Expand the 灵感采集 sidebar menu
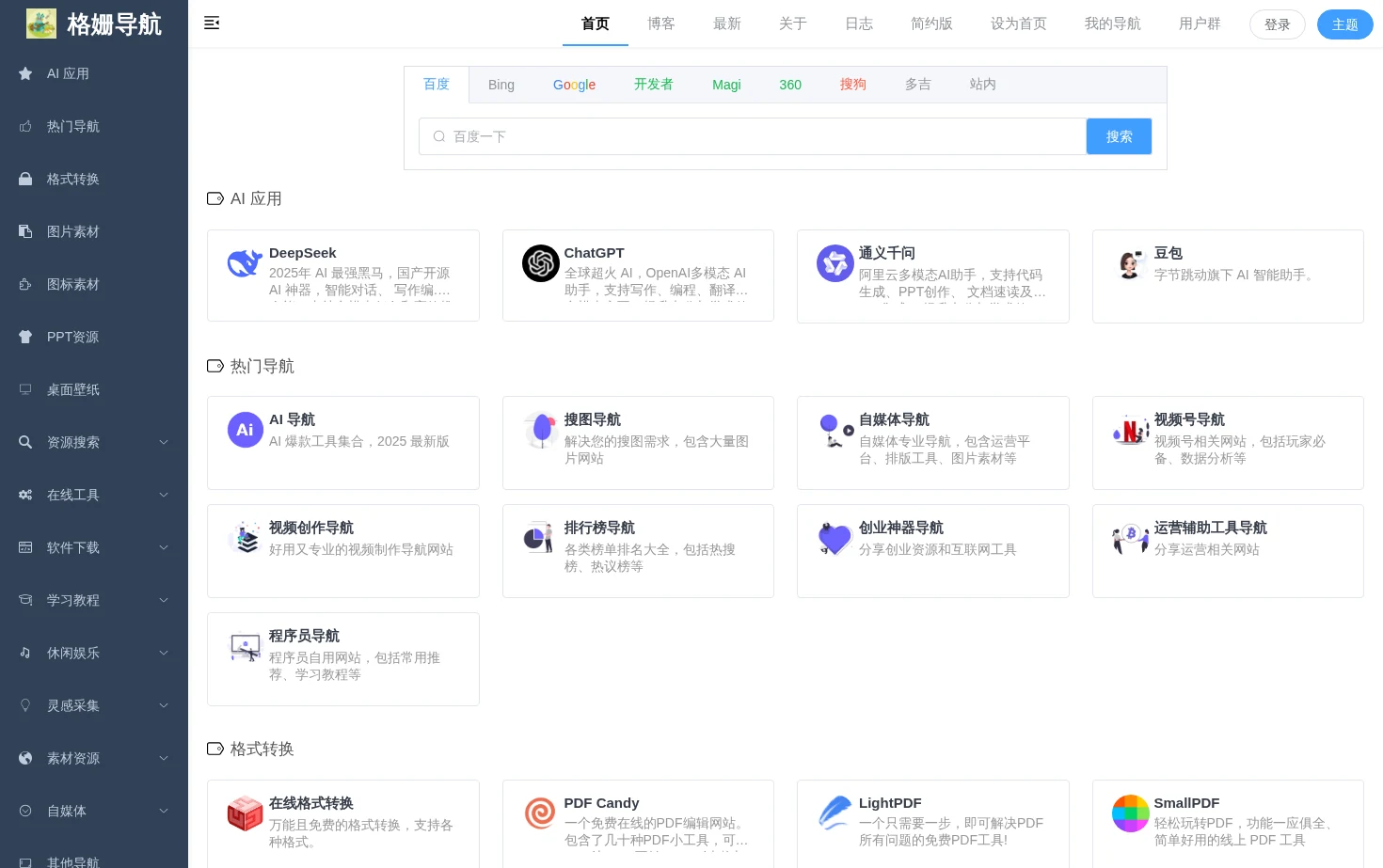This screenshot has height=868, width=1383. (x=94, y=705)
